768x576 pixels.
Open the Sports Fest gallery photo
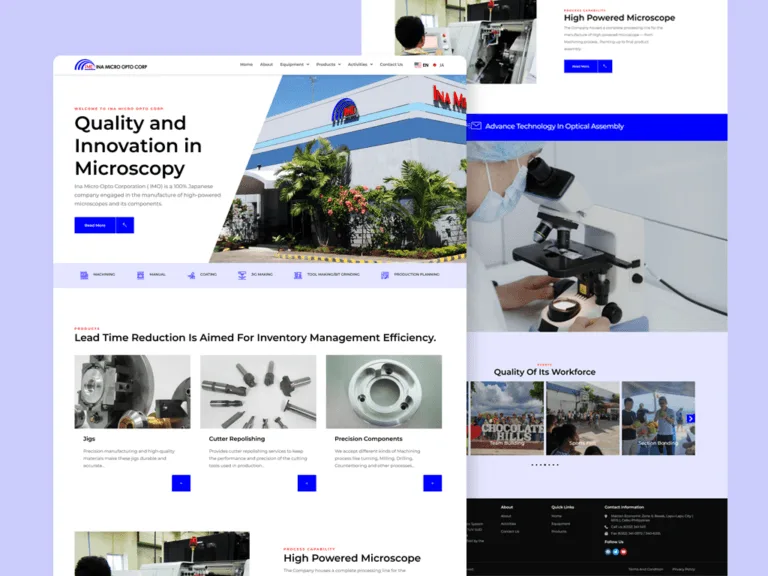[583, 418]
